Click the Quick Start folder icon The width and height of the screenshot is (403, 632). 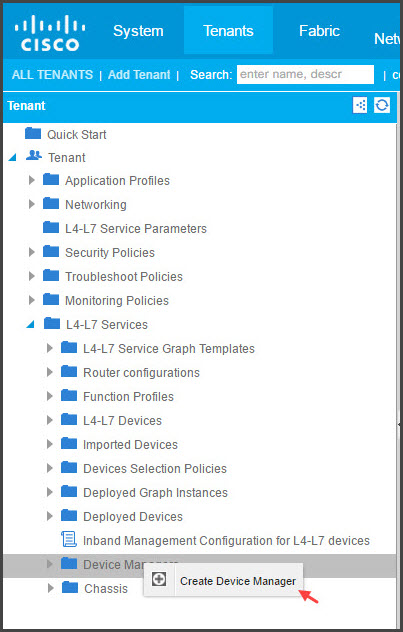tap(33, 133)
